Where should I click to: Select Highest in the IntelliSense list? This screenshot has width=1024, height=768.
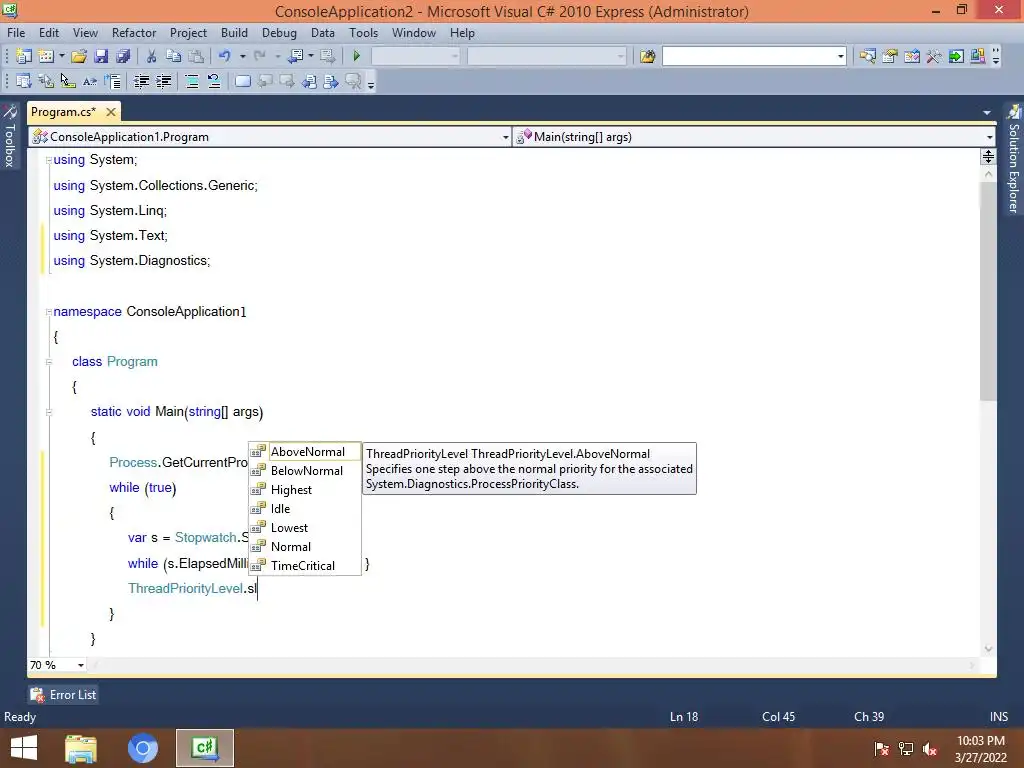pos(305,489)
